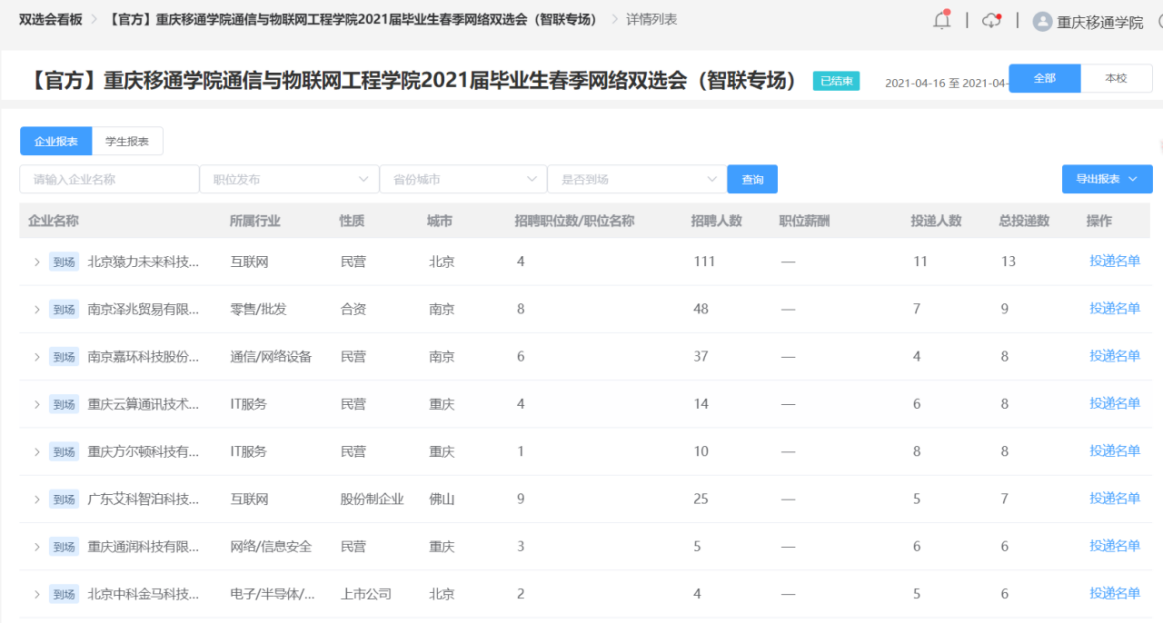The image size is (1163, 623).
Task: Open the 是否到场 dropdown
Action: (637, 180)
